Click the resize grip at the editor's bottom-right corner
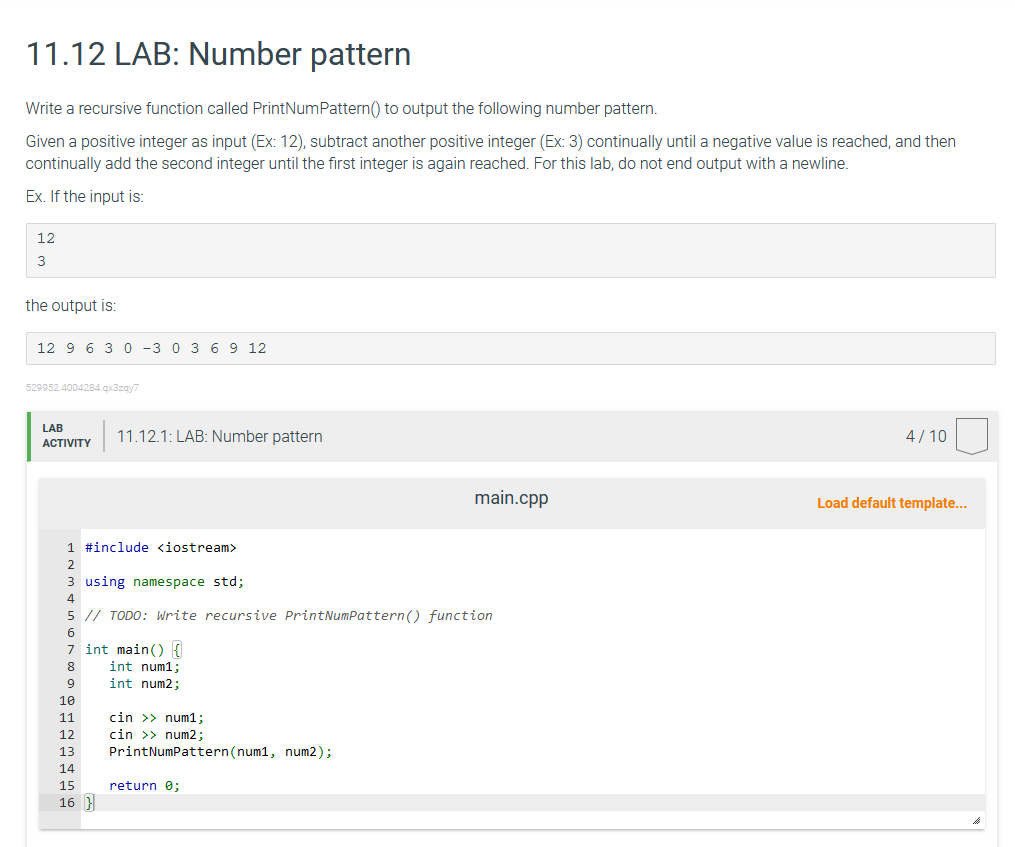This screenshot has width=1015, height=847. coord(977,818)
